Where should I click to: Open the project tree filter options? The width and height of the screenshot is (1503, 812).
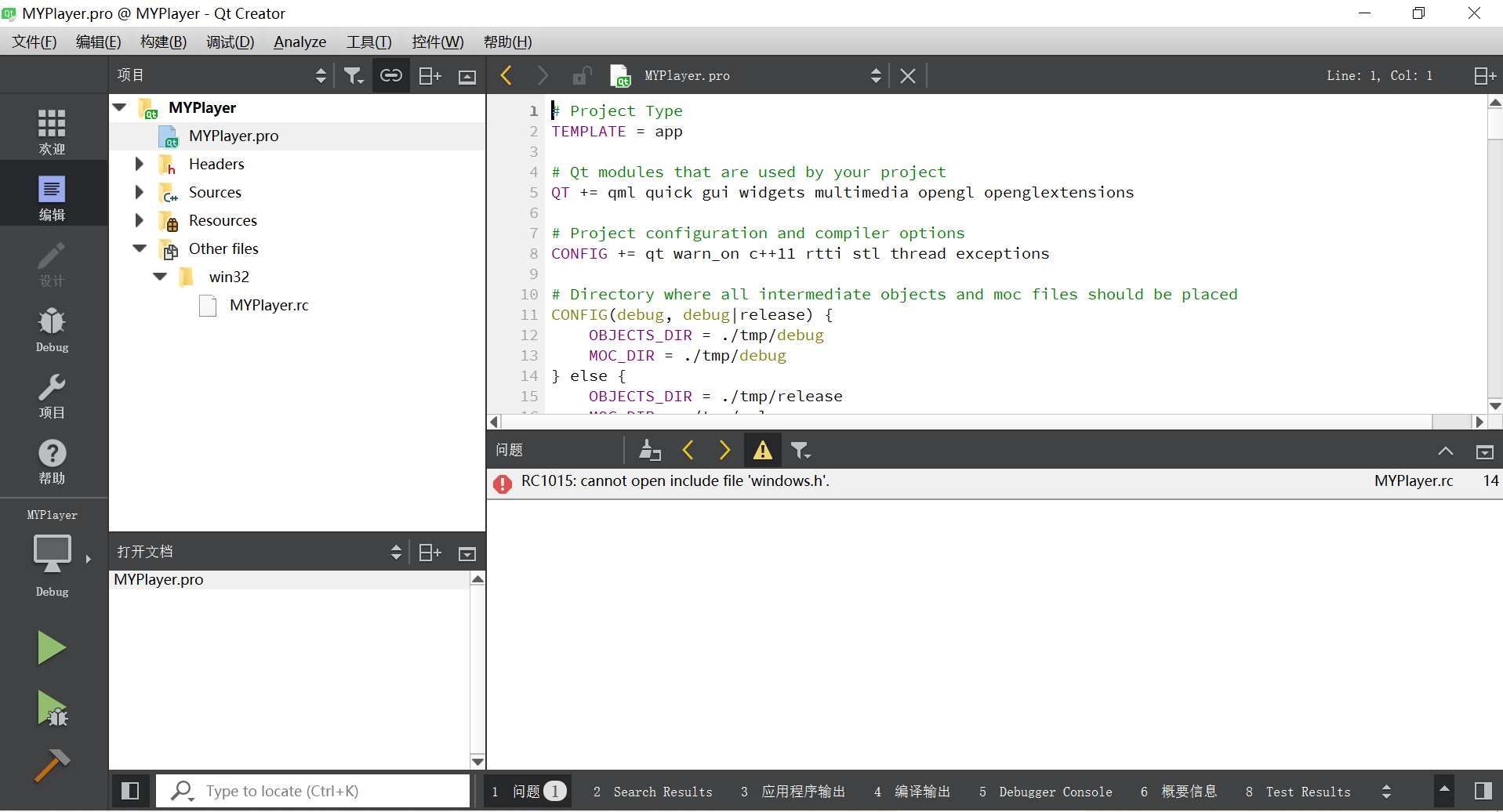pos(354,75)
